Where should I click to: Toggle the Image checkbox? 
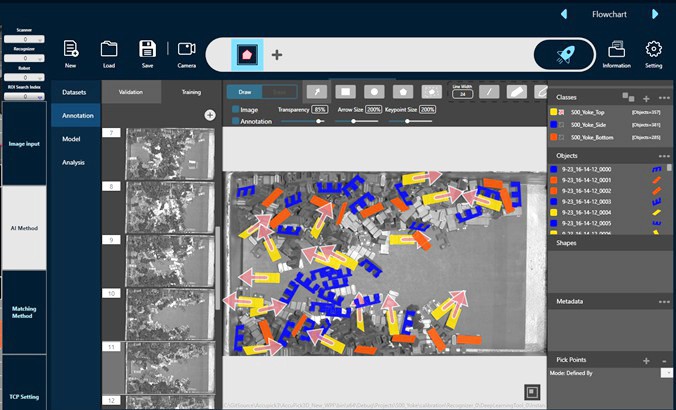coord(236,109)
